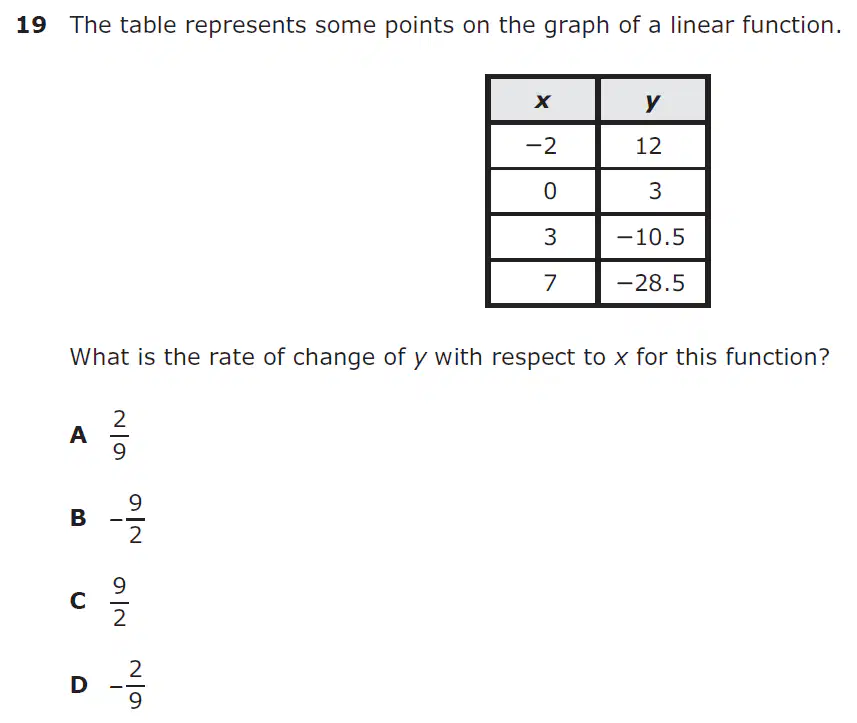Viewport: 857px width, 723px height.
Task: Click the bold letter C label
Action: 78,601
